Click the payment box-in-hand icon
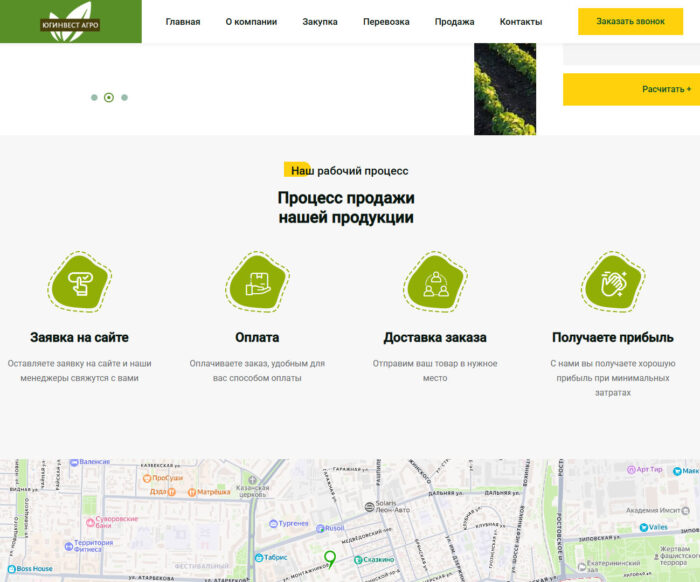The height and width of the screenshot is (582, 700). pos(257,283)
